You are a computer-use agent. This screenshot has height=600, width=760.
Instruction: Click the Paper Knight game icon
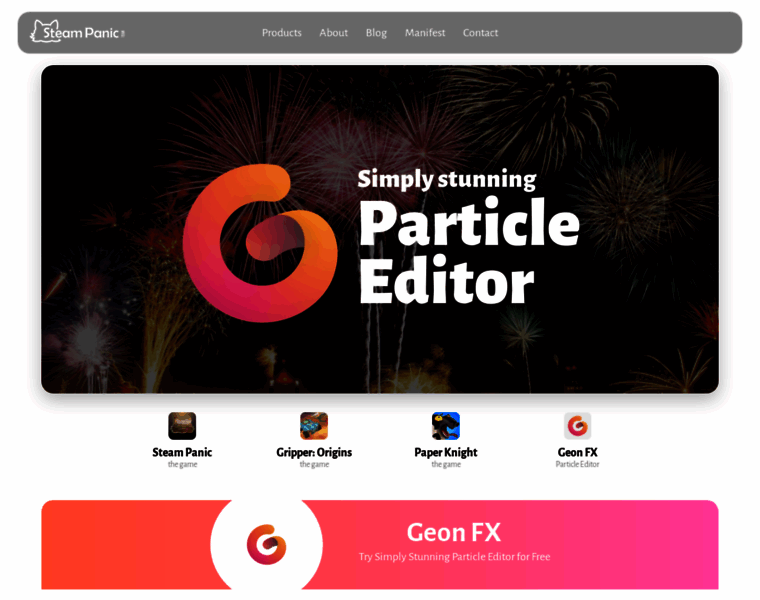pos(446,426)
